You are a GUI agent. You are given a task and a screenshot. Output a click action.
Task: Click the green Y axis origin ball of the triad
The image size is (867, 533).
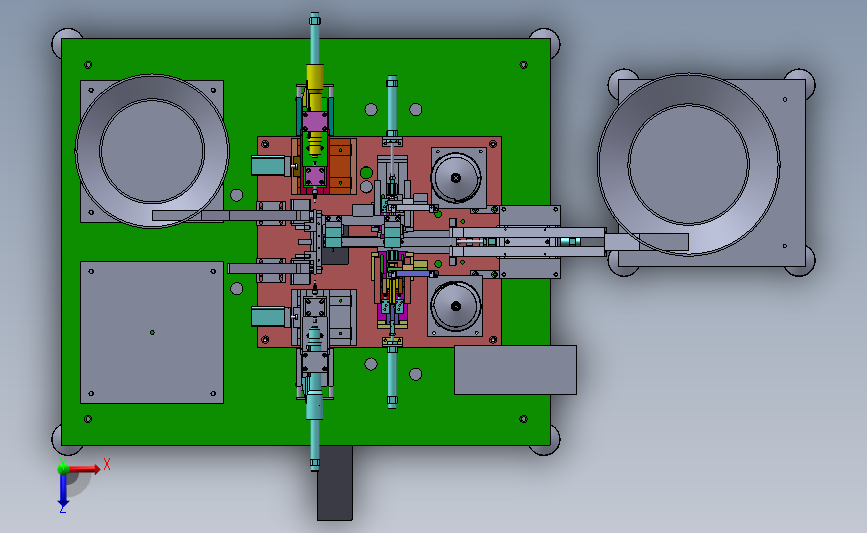pos(63,468)
